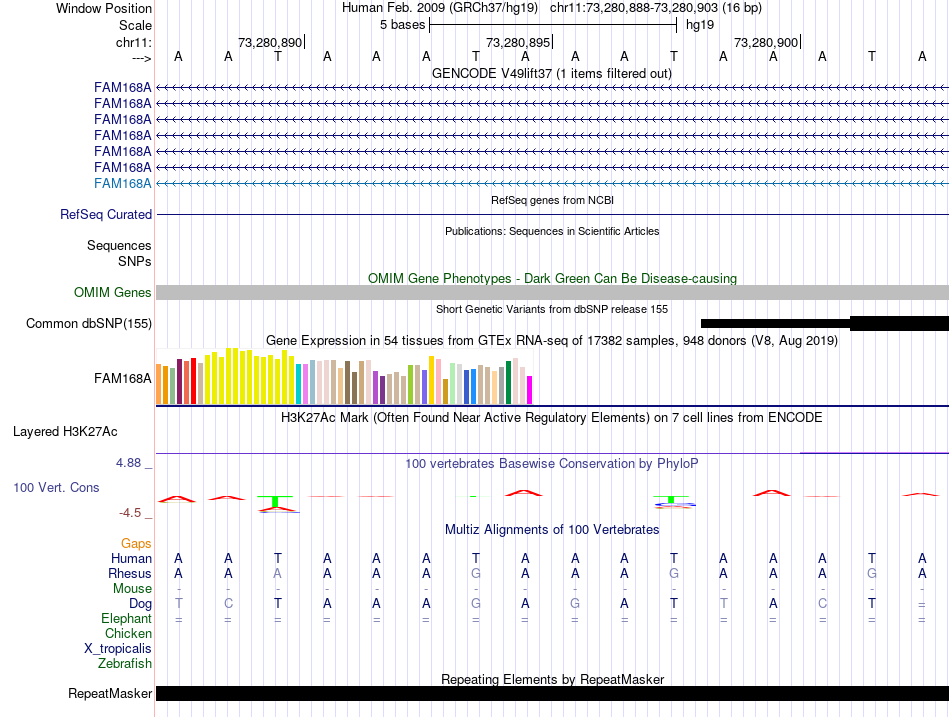This screenshot has width=950, height=717.
Task: Open GTEx Gene Expression in 54 tissues title
Action: 552,341
